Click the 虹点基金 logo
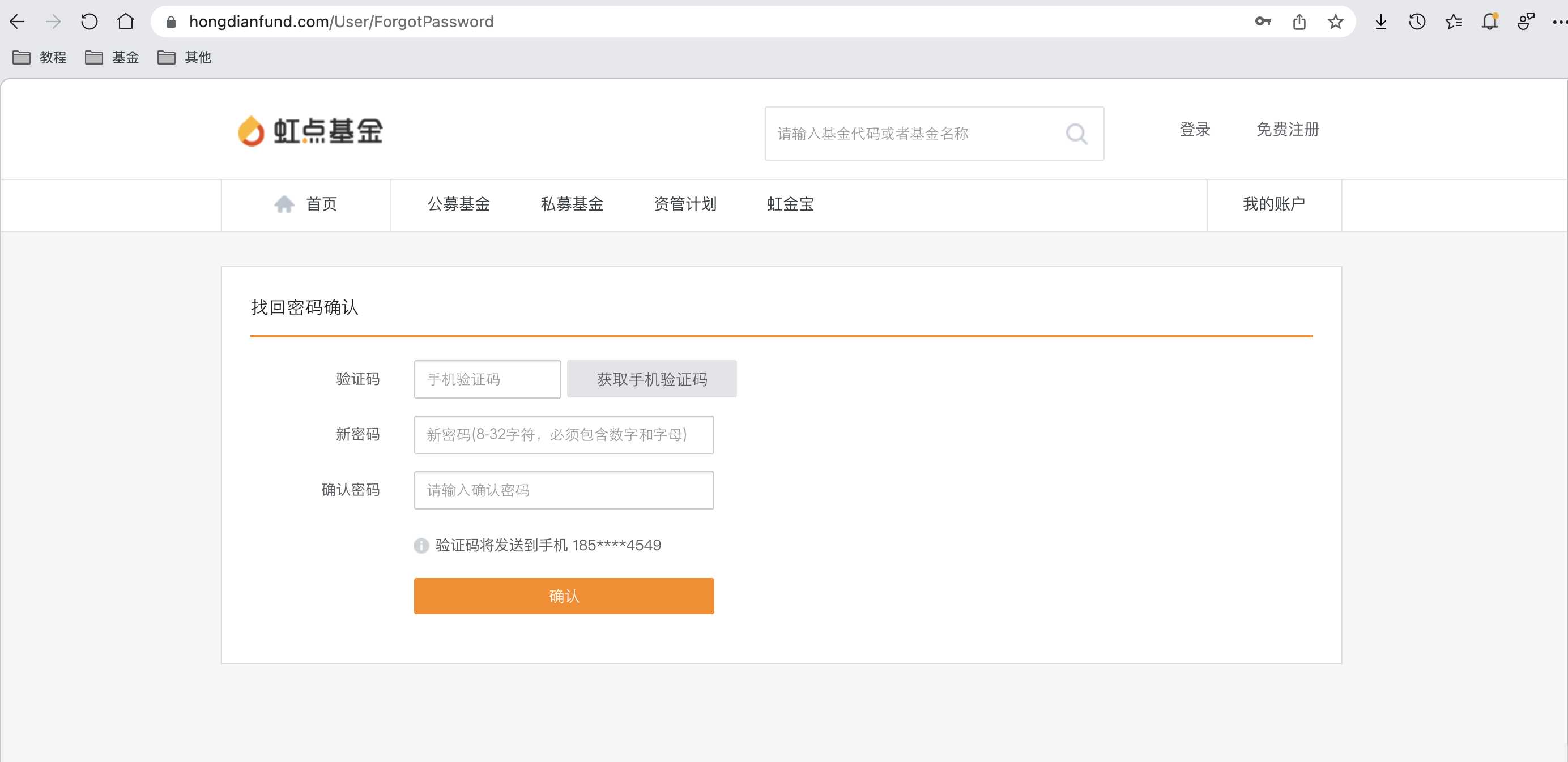Image resolution: width=1568 pixels, height=762 pixels. (310, 131)
